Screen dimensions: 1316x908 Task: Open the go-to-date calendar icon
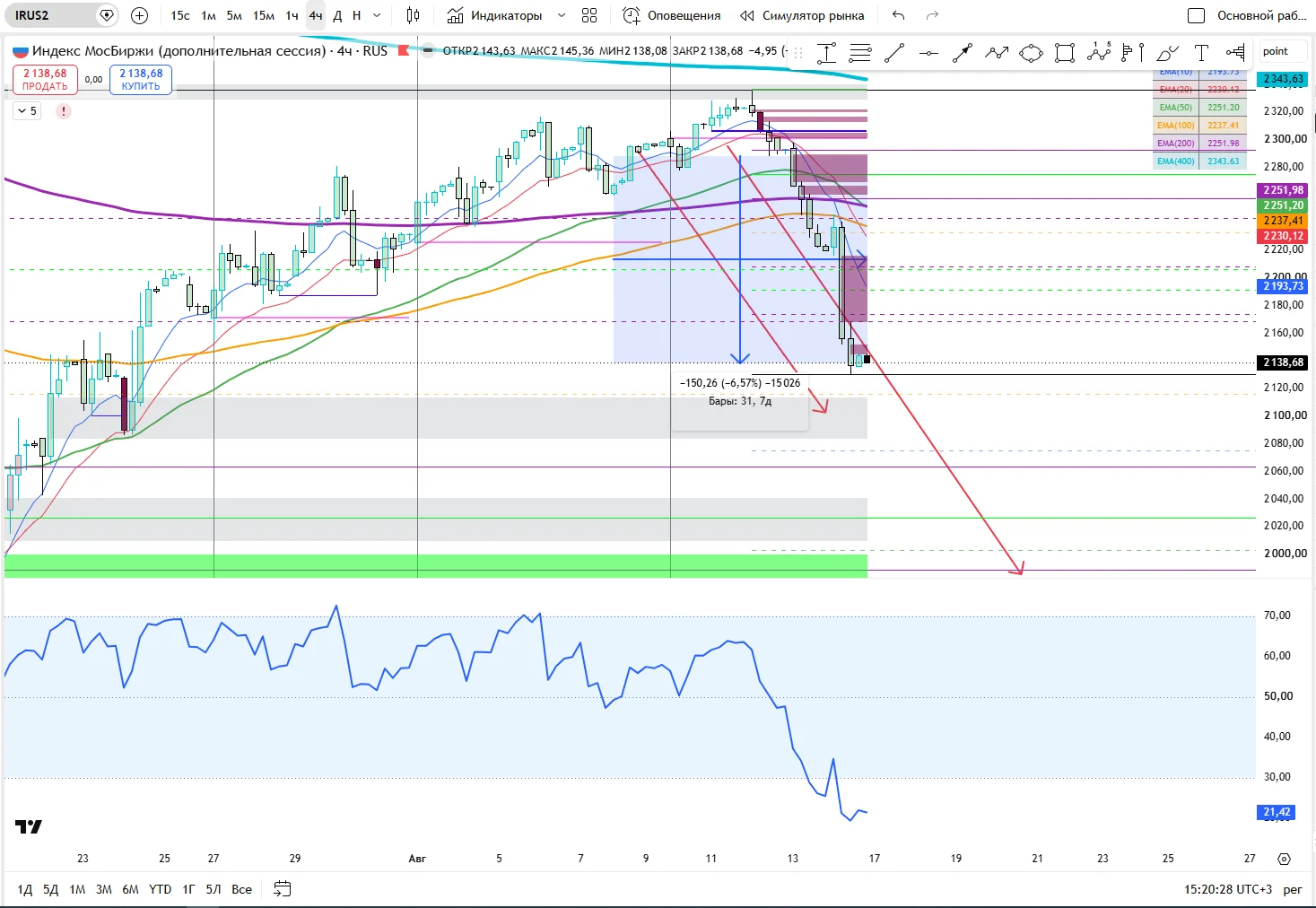click(x=282, y=889)
